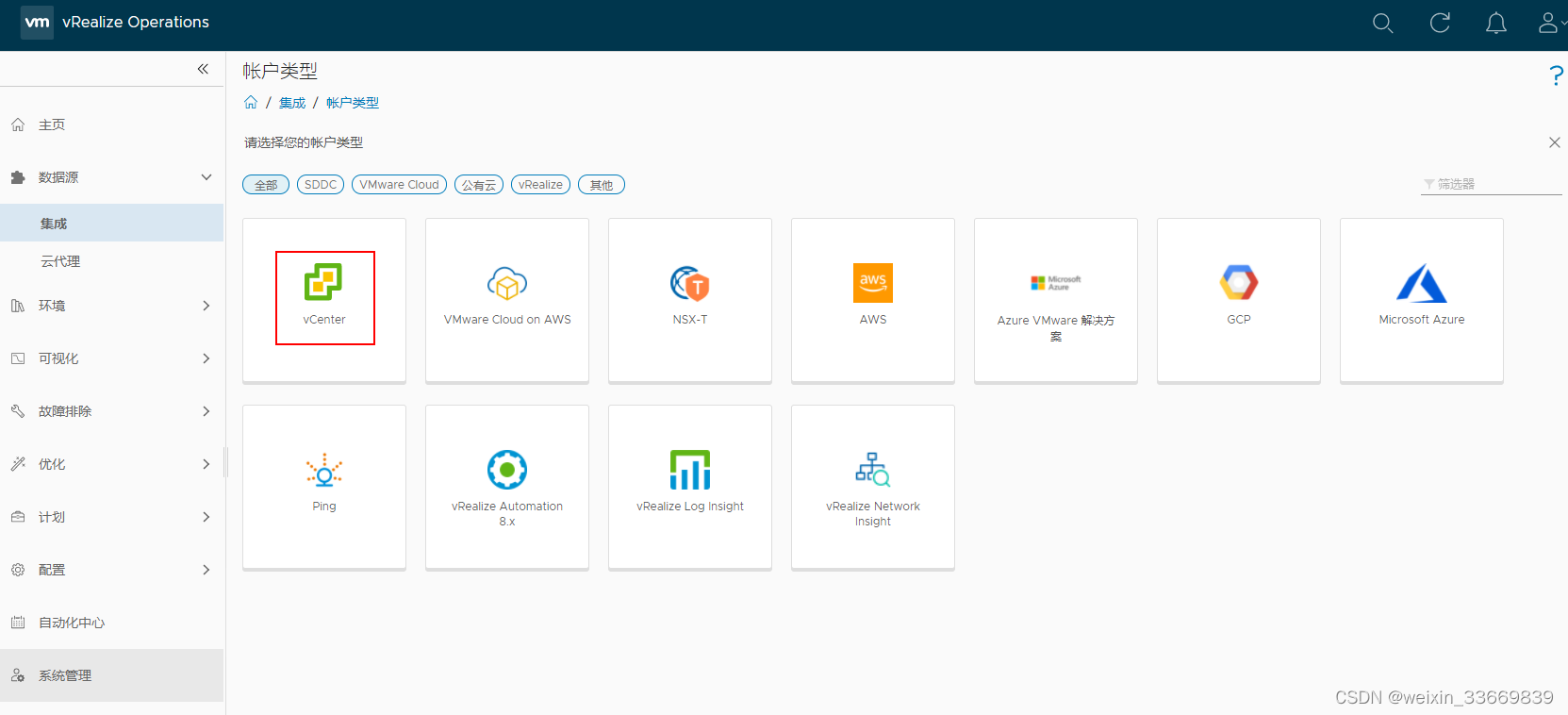Expand the 计划 section chevron
The width and height of the screenshot is (1568, 715).
point(206,517)
